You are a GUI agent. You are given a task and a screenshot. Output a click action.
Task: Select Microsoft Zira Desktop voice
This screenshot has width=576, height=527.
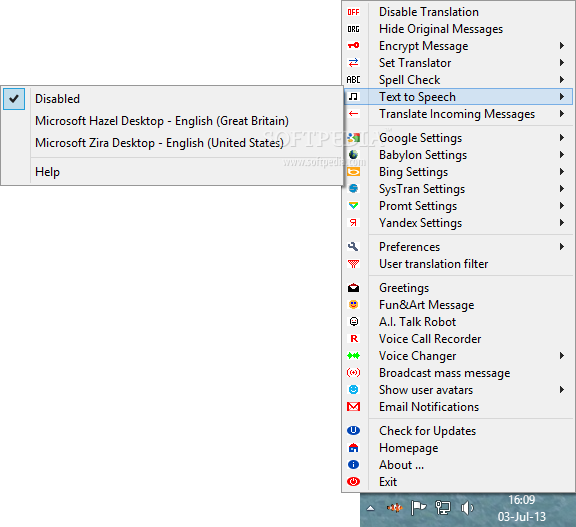(172, 143)
